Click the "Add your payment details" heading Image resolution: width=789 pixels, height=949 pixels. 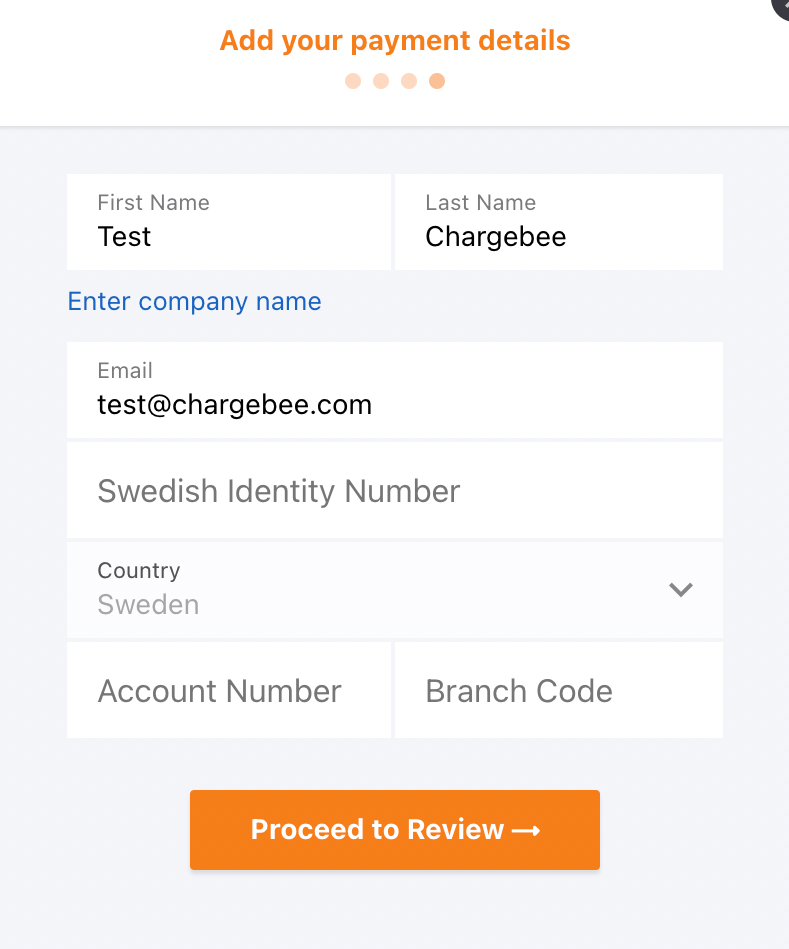pyautogui.click(x=395, y=41)
